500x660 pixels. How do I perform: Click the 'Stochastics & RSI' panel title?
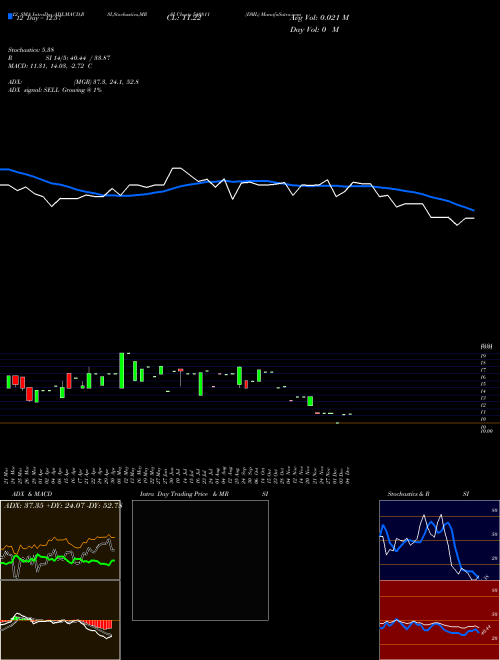[428, 494]
